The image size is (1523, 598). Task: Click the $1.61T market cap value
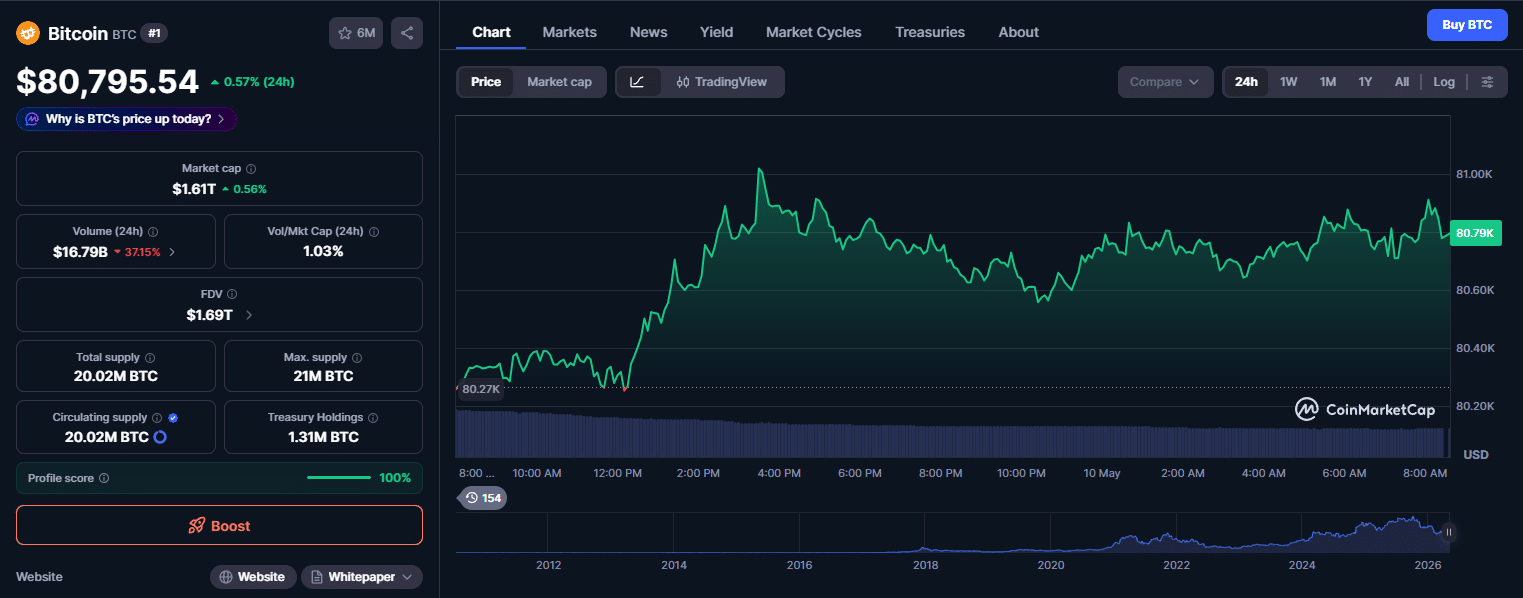point(194,189)
